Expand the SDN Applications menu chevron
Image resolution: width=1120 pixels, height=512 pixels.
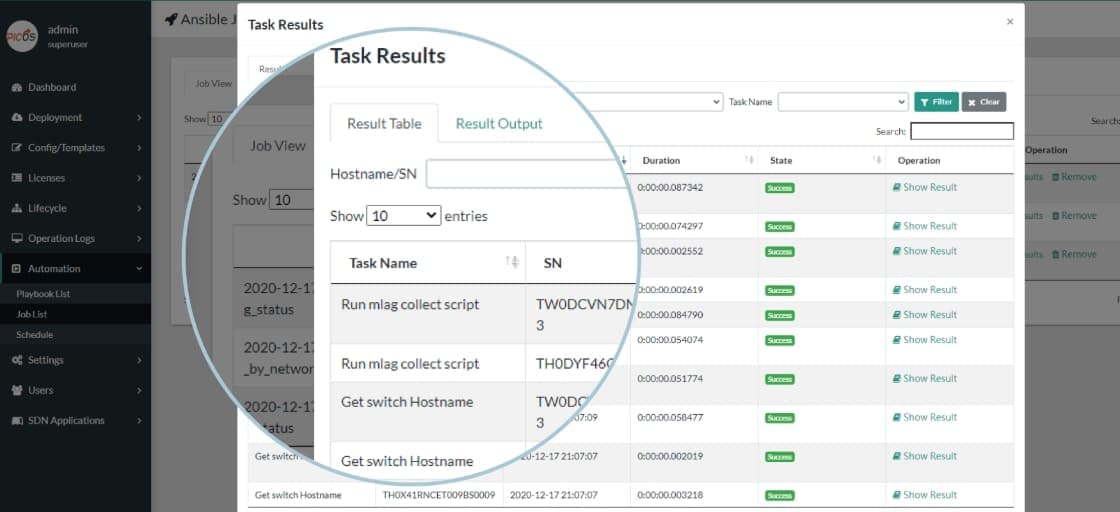coord(139,421)
